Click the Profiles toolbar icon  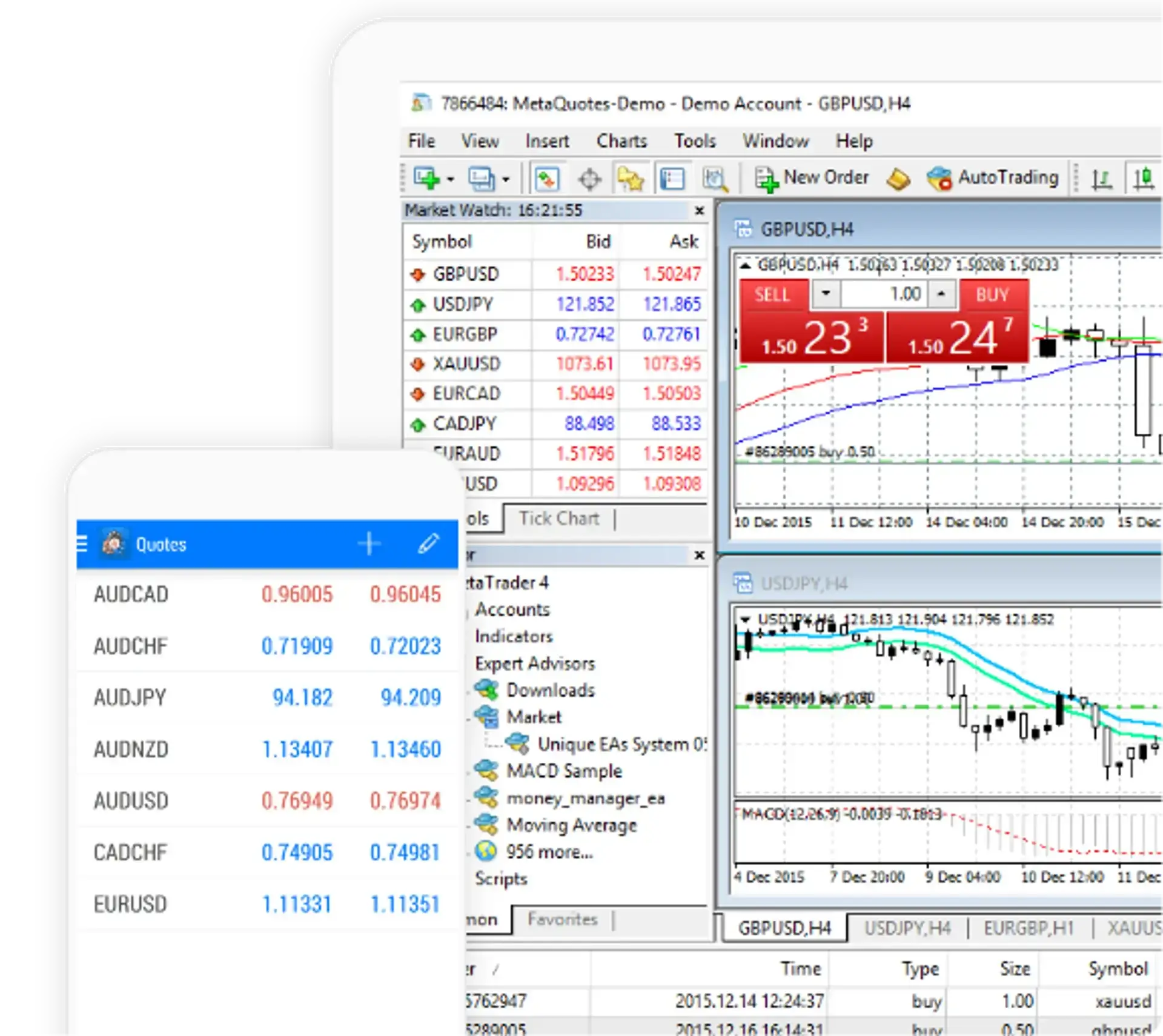tap(482, 179)
